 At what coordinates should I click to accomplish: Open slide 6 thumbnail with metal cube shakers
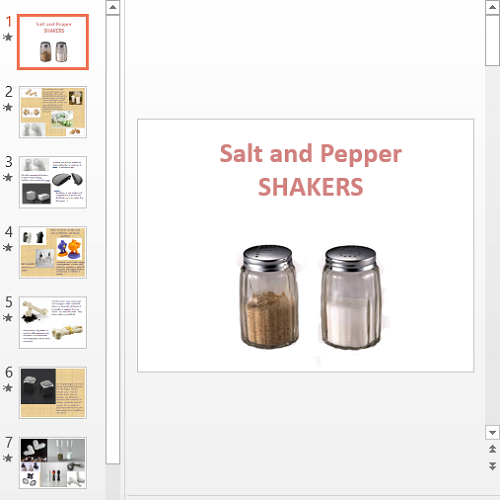pyautogui.click(x=53, y=393)
